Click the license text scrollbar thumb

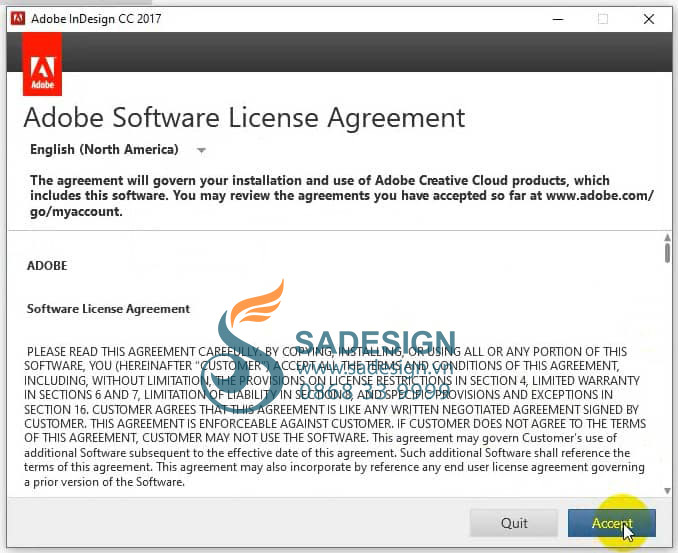click(667, 253)
